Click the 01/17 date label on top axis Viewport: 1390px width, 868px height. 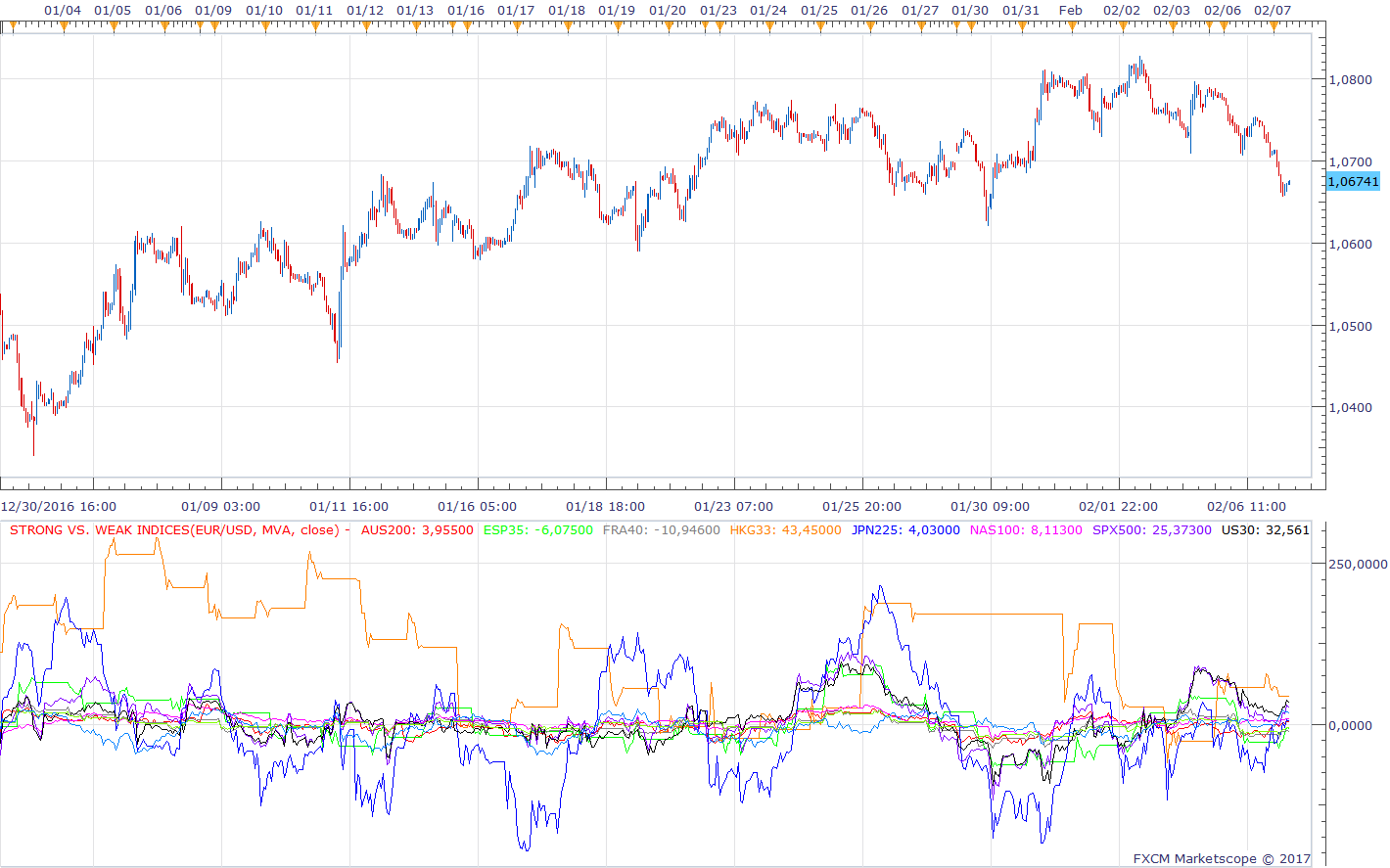tap(516, 10)
